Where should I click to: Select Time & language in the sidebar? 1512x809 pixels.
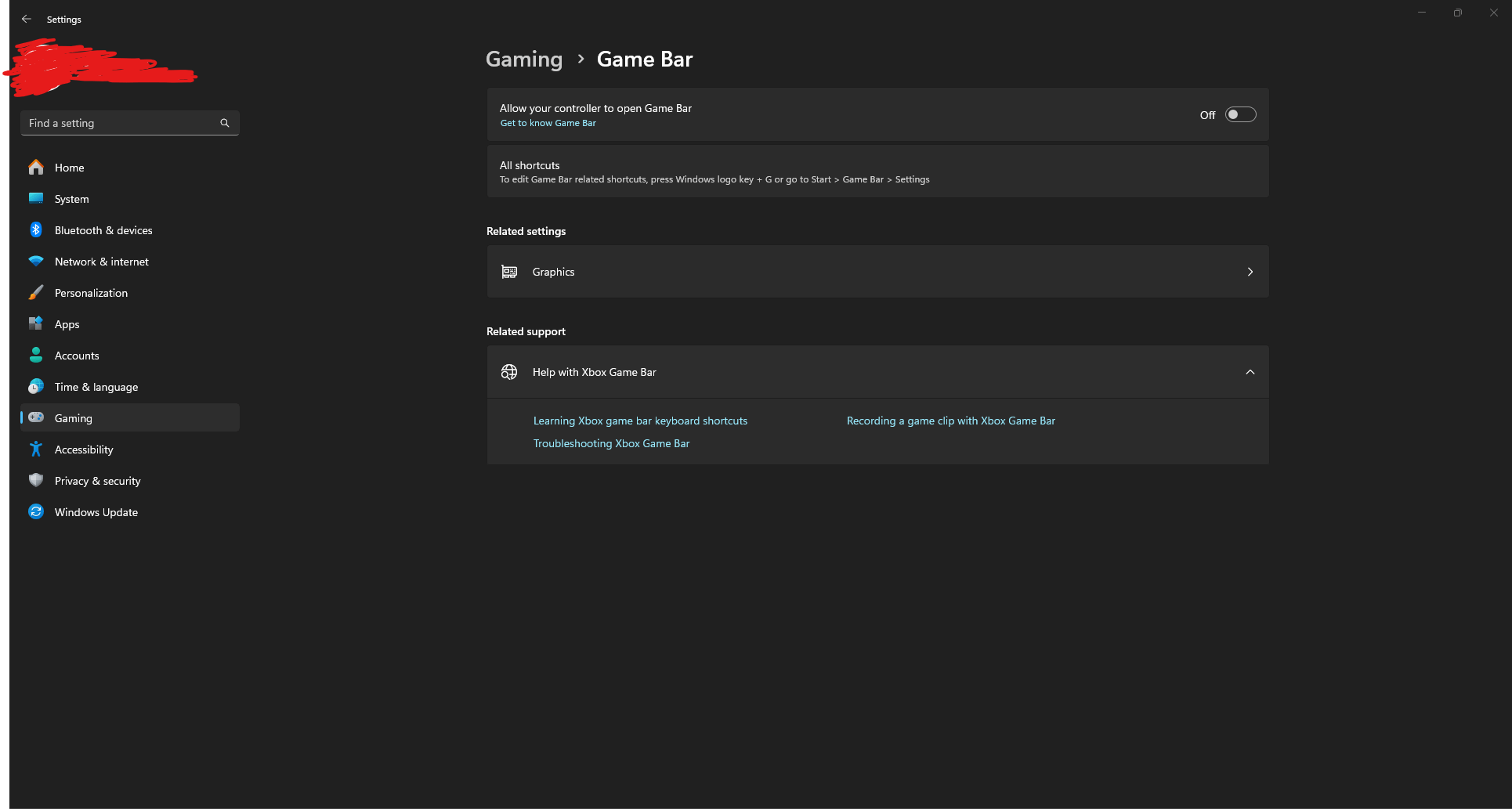pyautogui.click(x=130, y=386)
